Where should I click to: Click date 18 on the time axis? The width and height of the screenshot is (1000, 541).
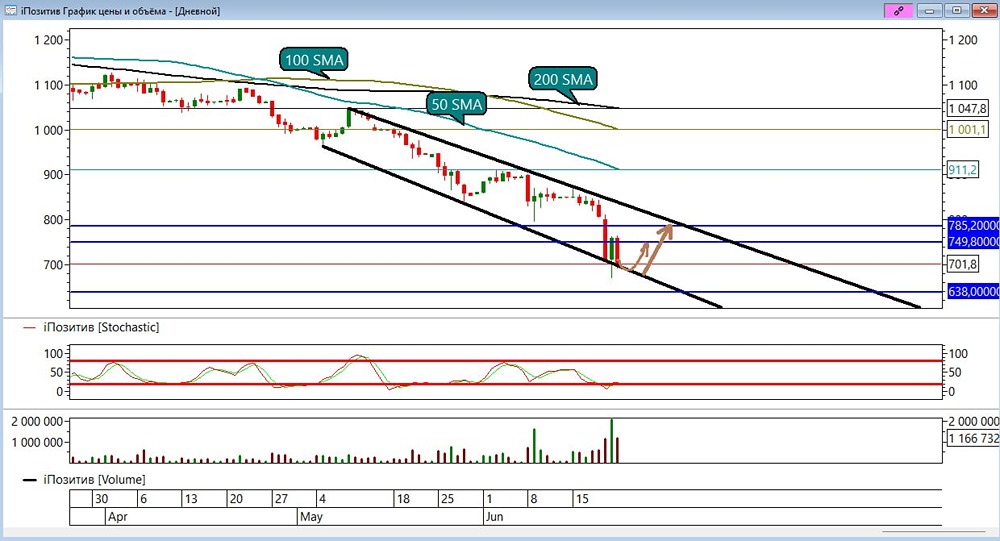(403, 499)
